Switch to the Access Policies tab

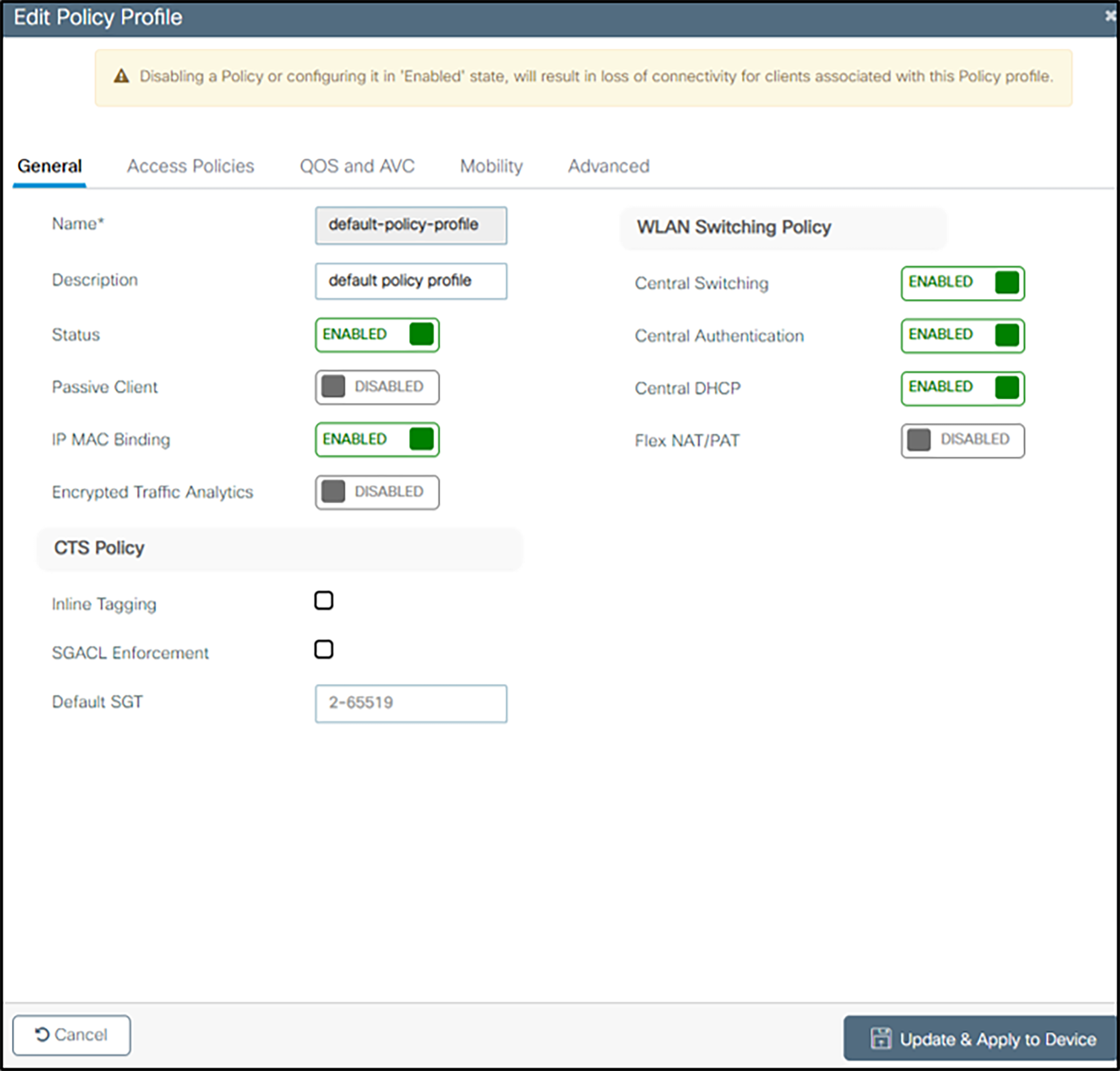point(191,166)
